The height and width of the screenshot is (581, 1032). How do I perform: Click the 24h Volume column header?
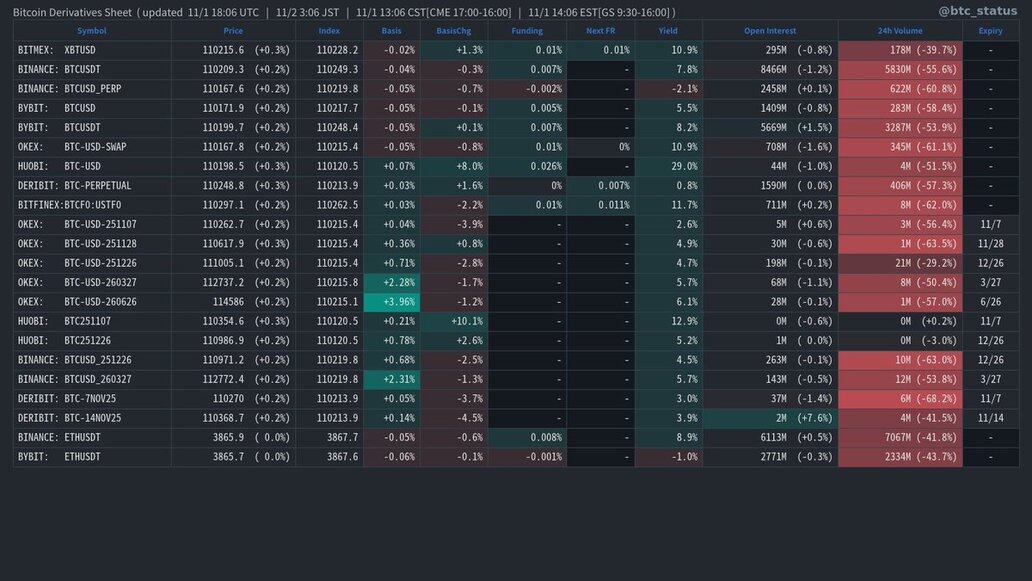pyautogui.click(x=900, y=31)
